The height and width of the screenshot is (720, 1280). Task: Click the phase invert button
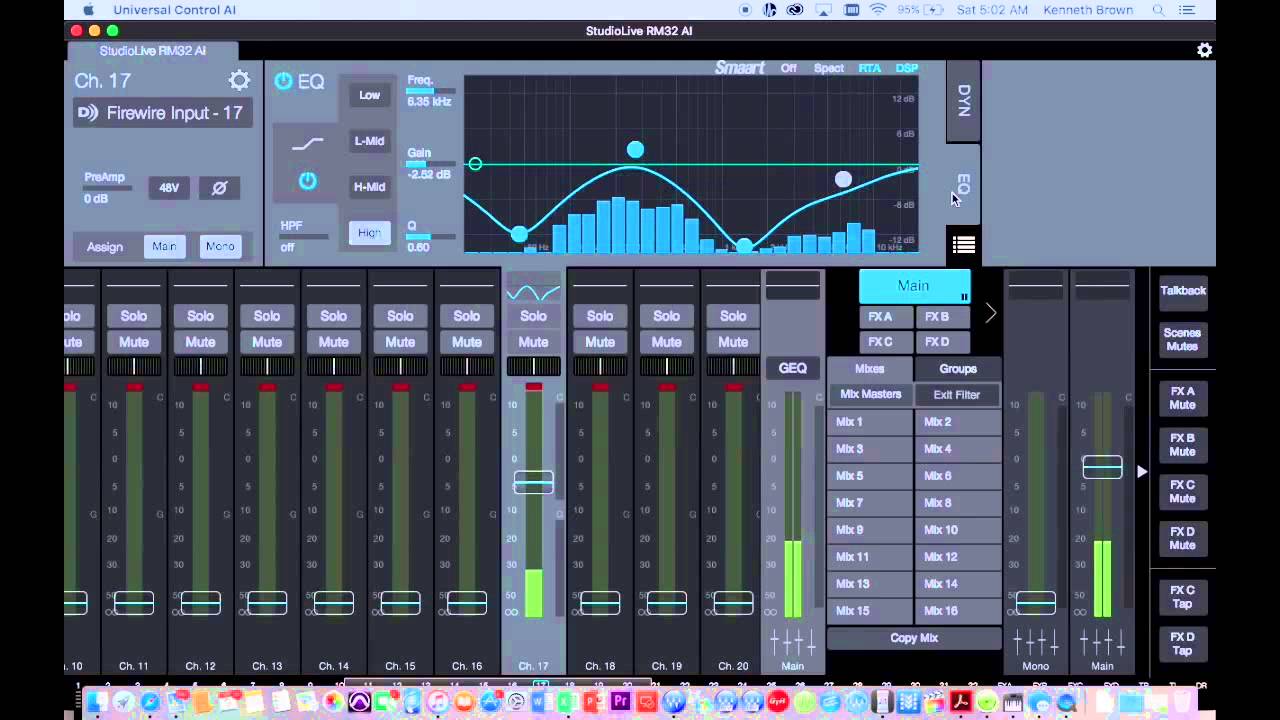point(220,187)
